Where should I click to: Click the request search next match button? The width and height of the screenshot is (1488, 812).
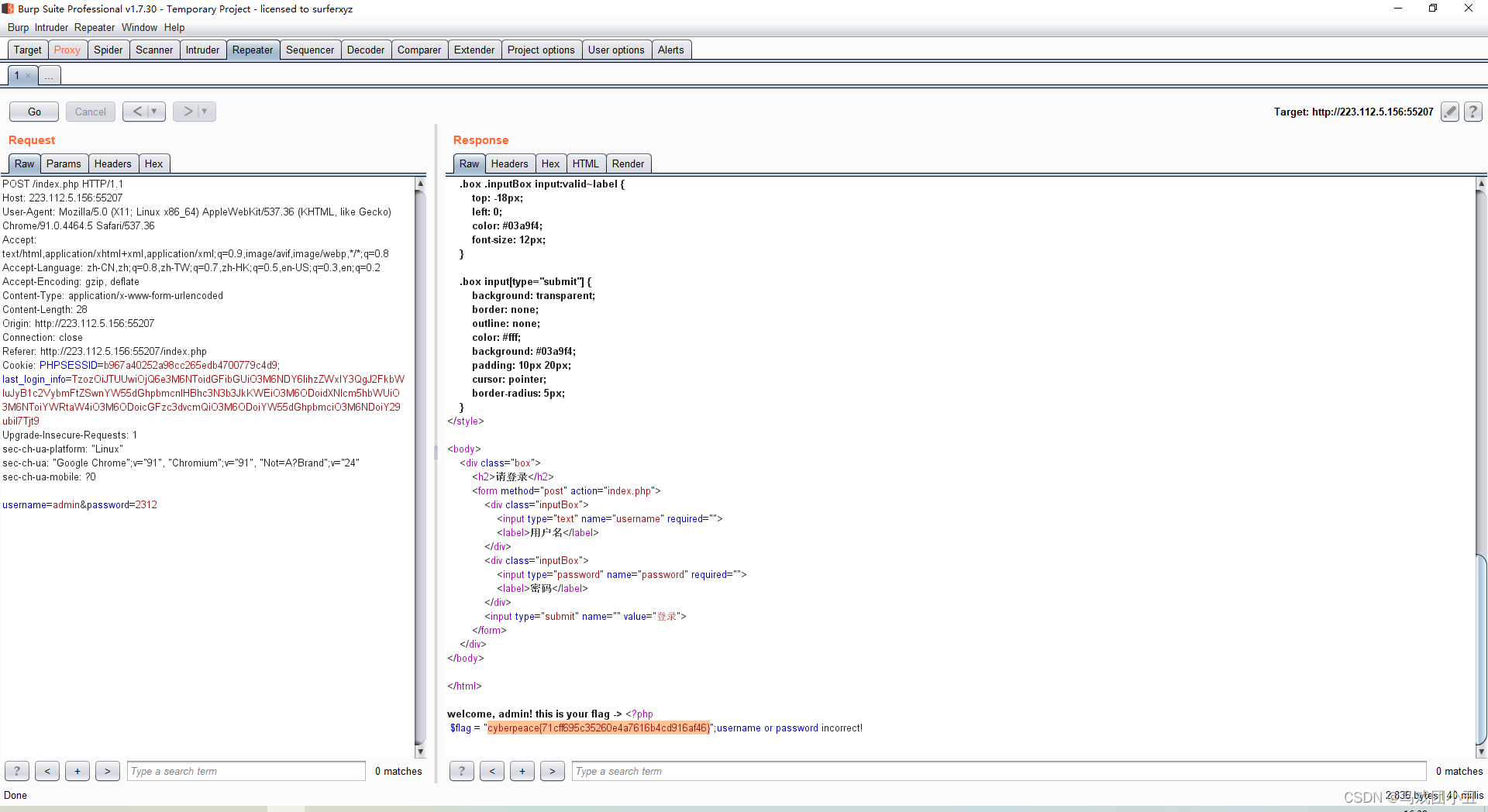[x=108, y=771]
